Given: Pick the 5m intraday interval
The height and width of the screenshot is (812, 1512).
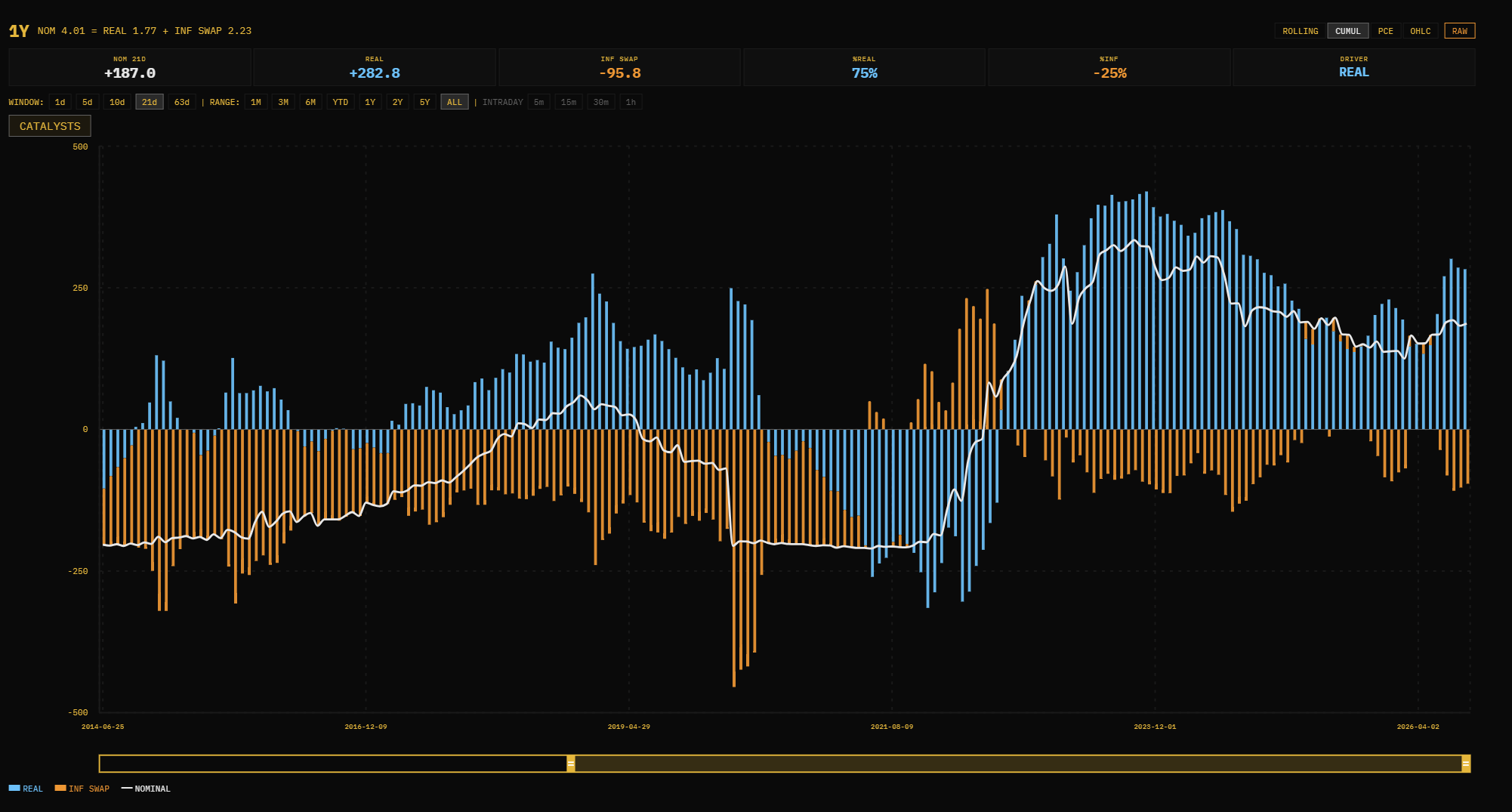Looking at the screenshot, I should (538, 102).
